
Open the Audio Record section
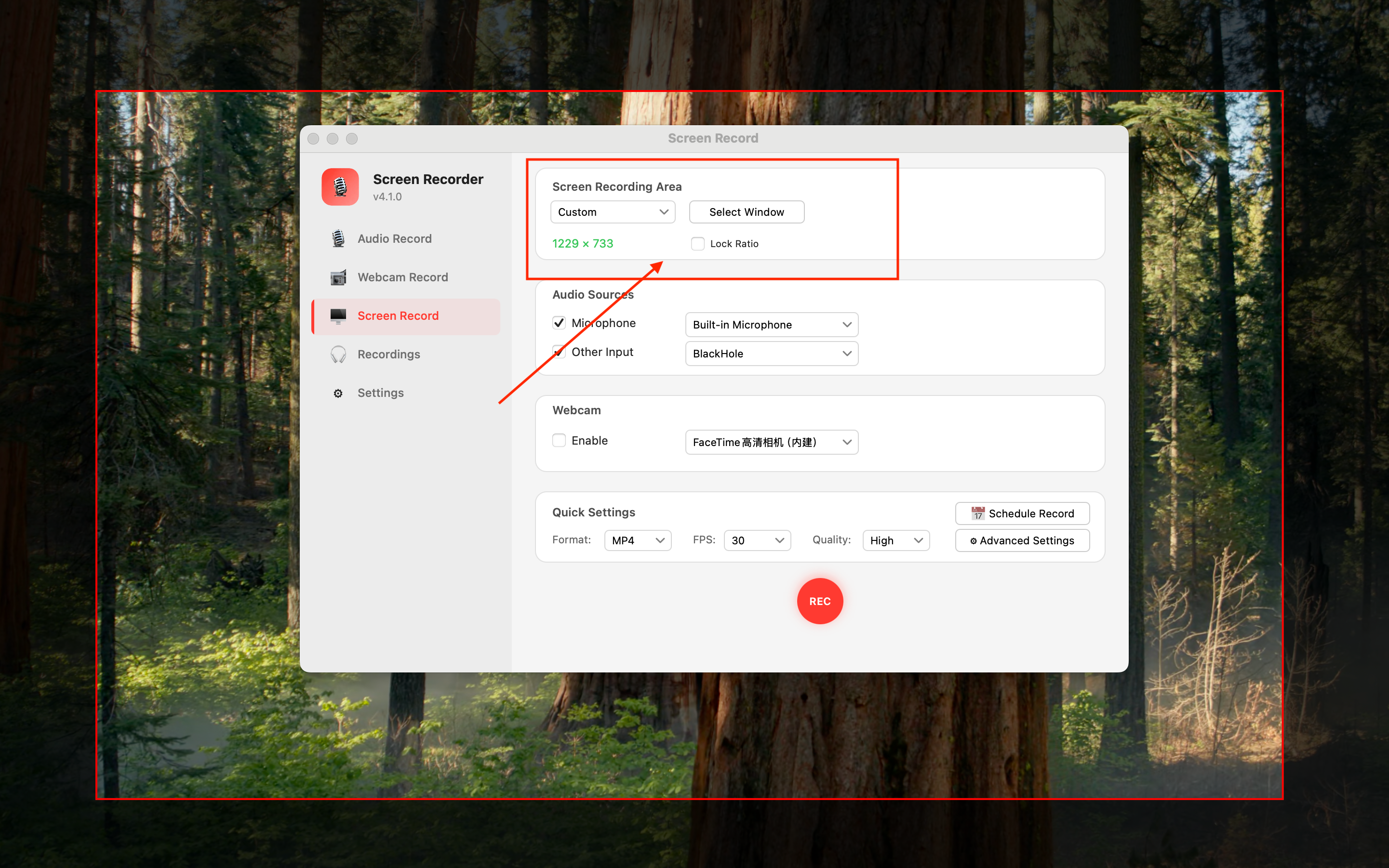coord(406,238)
